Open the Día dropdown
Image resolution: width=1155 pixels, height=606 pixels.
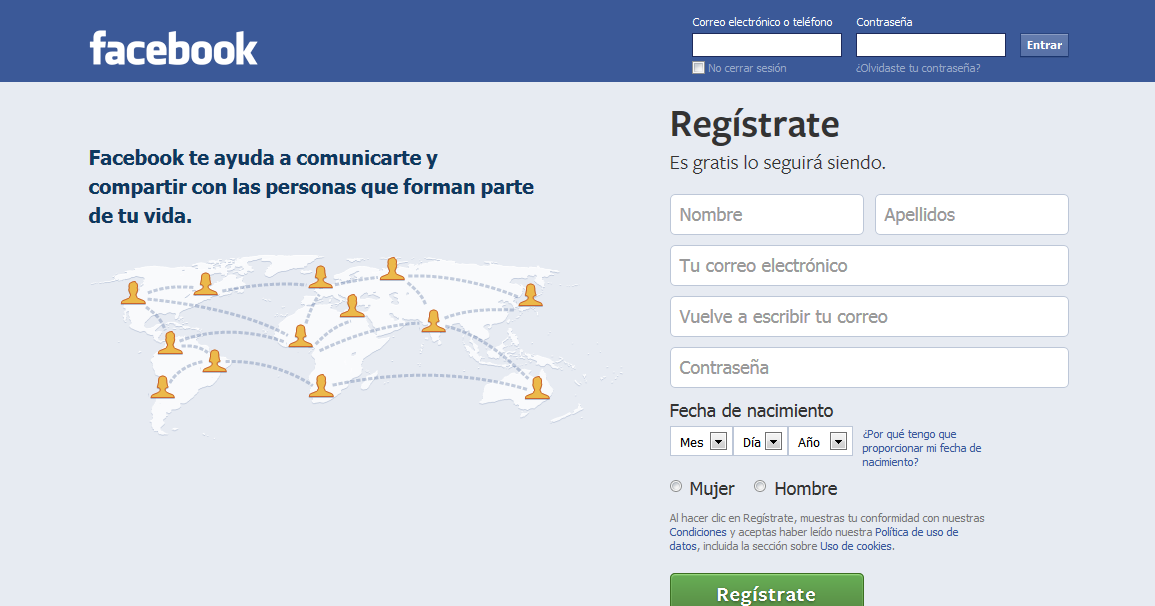[760, 441]
